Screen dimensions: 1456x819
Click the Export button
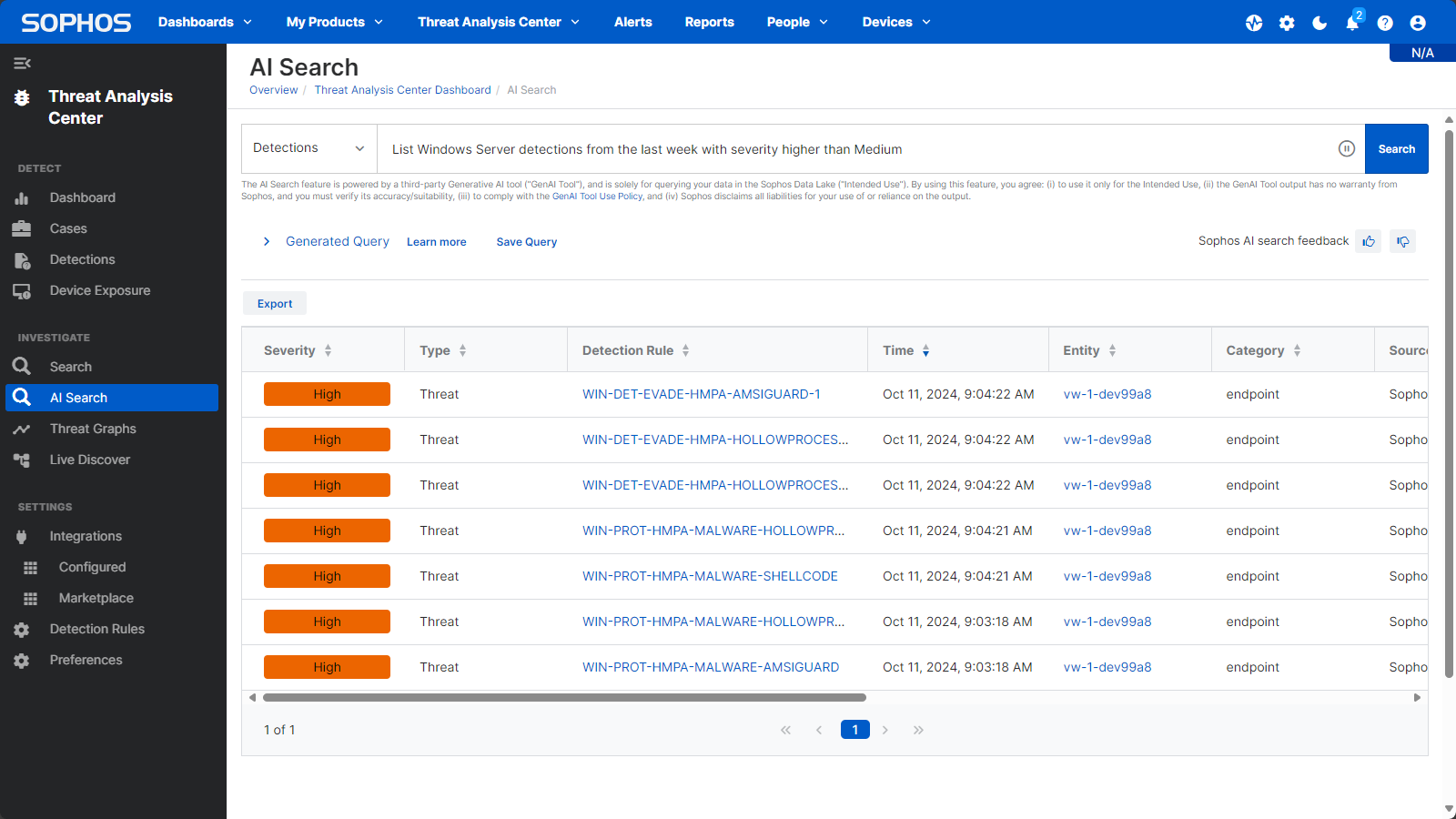pyautogui.click(x=275, y=304)
